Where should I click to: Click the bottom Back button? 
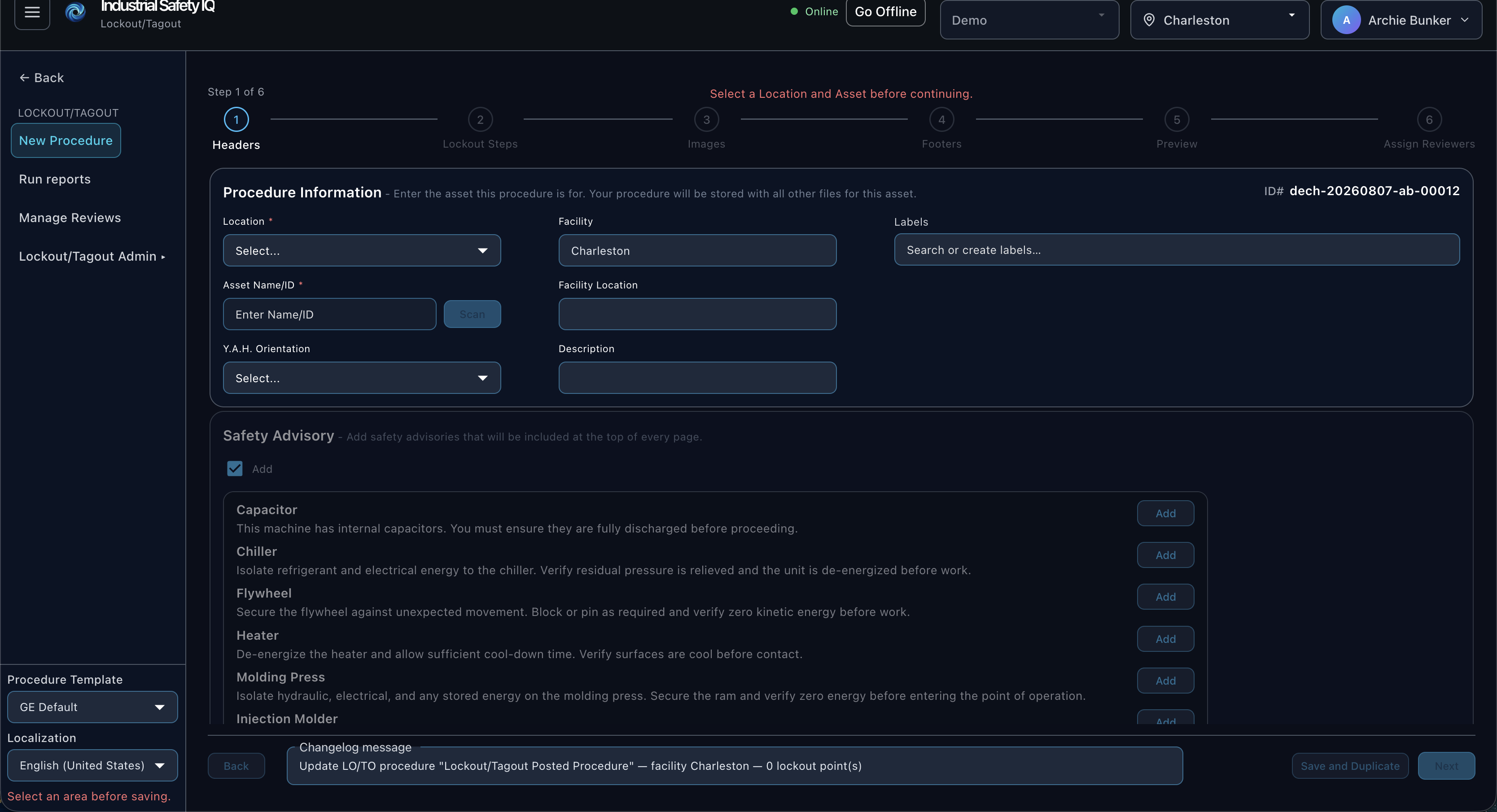[x=236, y=766]
